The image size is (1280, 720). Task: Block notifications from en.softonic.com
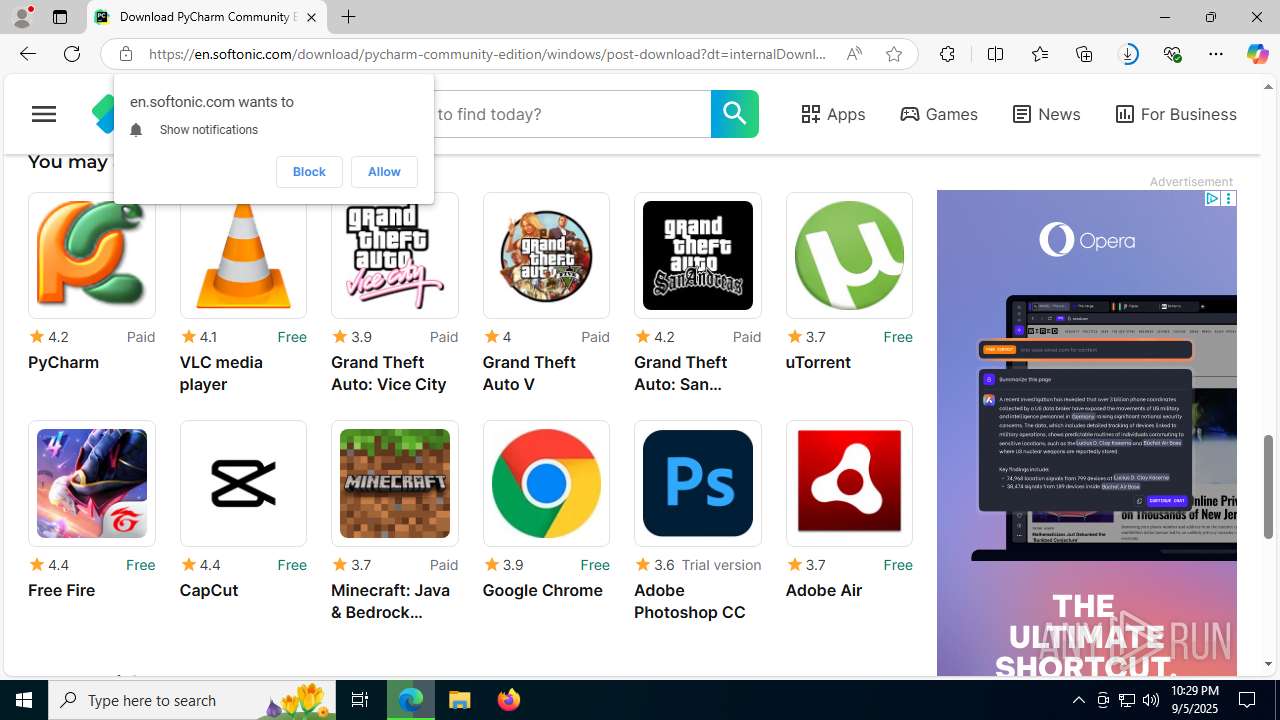tap(309, 172)
